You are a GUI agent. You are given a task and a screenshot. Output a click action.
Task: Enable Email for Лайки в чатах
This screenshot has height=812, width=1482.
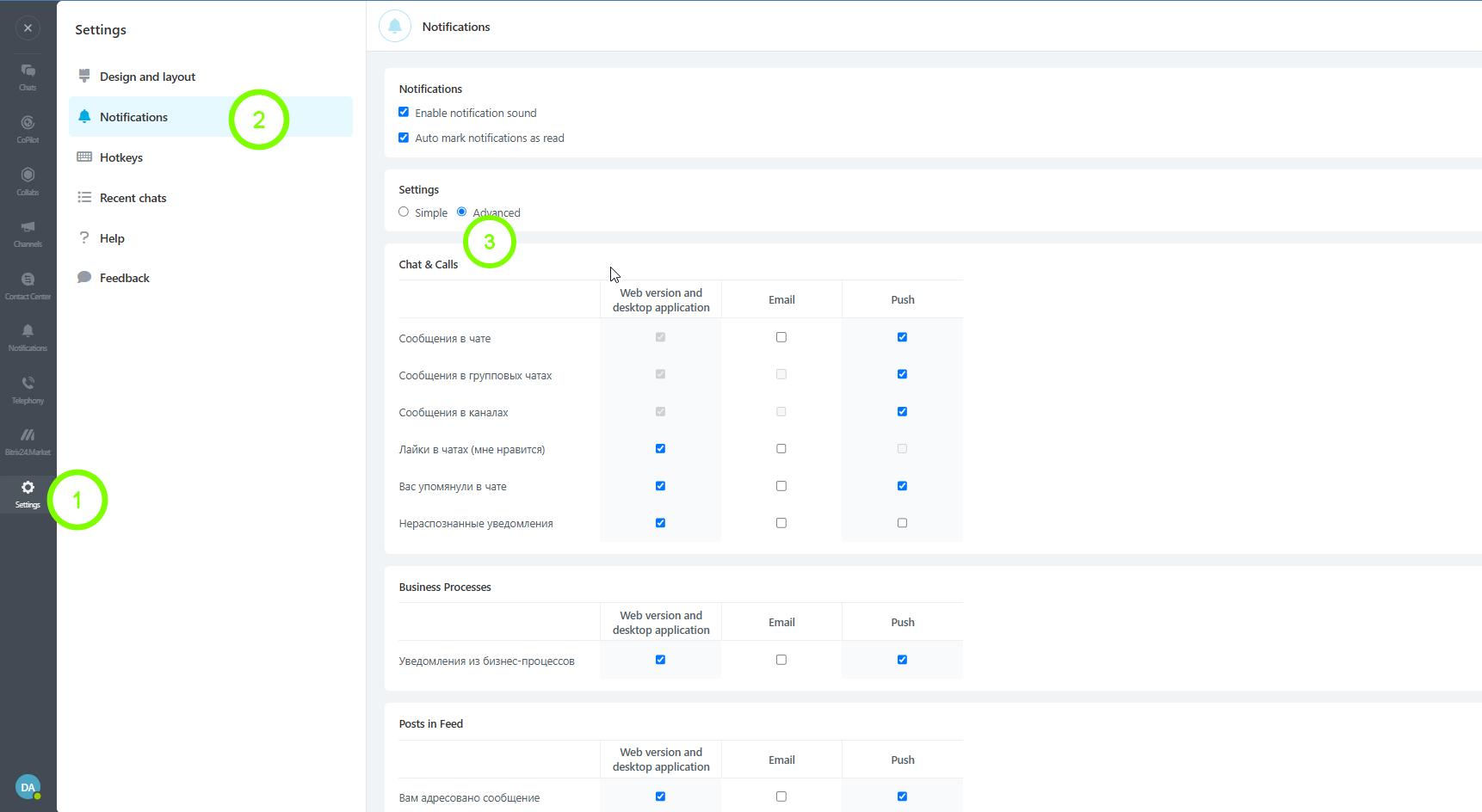(x=781, y=448)
